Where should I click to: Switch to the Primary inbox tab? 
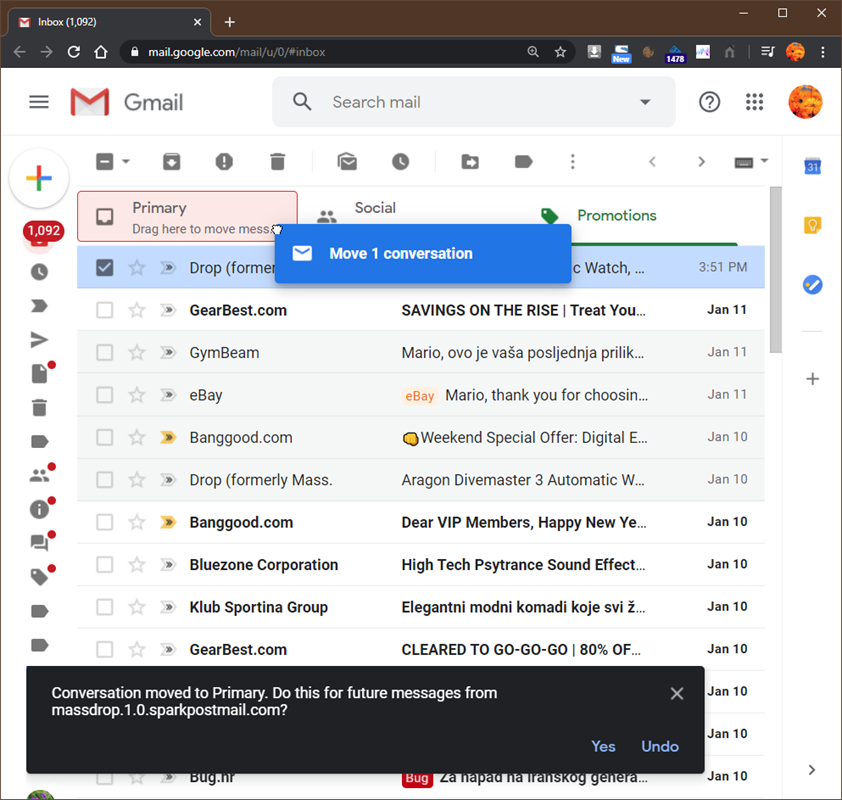point(187,216)
